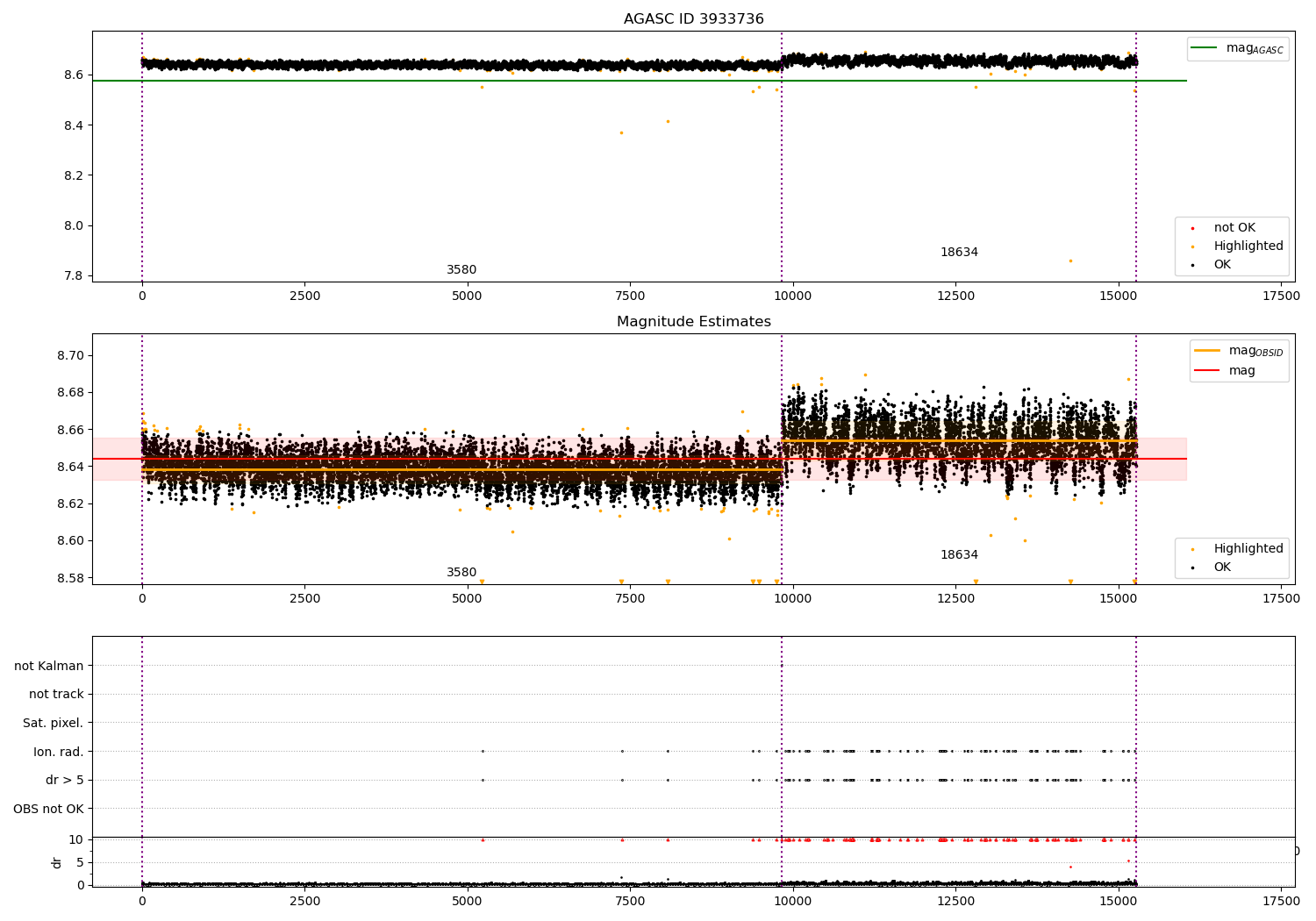This screenshot has width=1316, height=921.
Task: Click the '18634' label in the middle plot
Action: coord(959,555)
